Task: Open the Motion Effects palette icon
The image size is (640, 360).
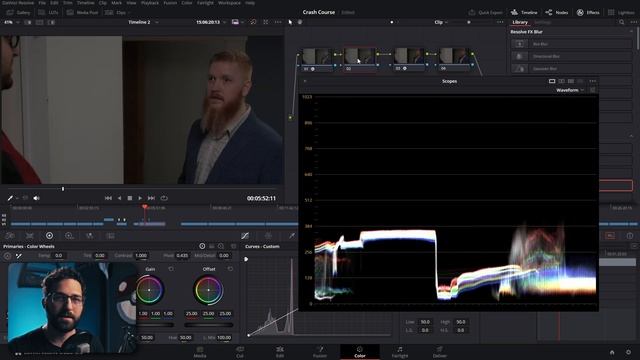Action: pyautogui.click(x=110, y=236)
